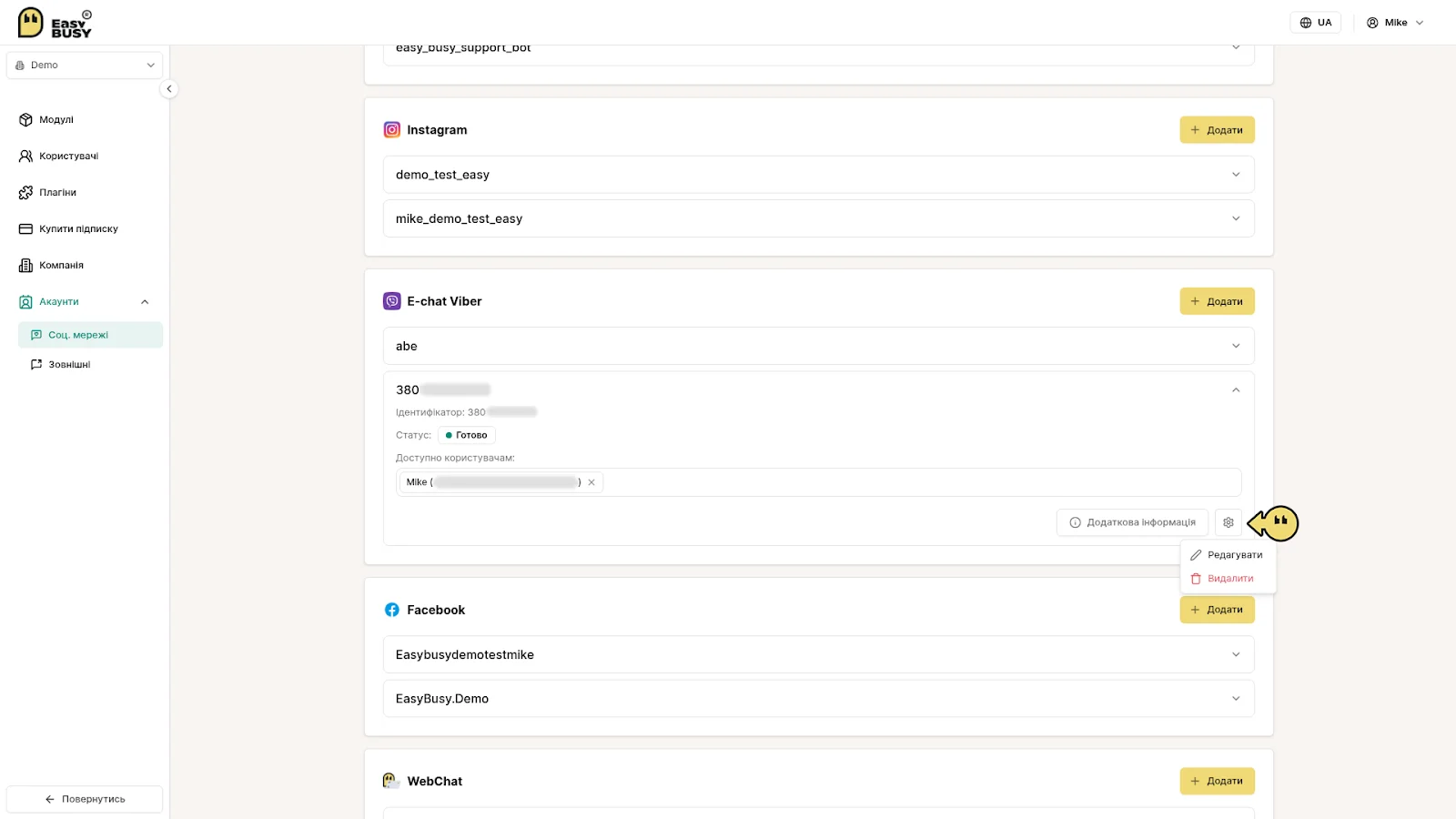Collapse sidebar with the arrow icon
Image resolution: width=1456 pixels, height=819 pixels.
coord(168,89)
